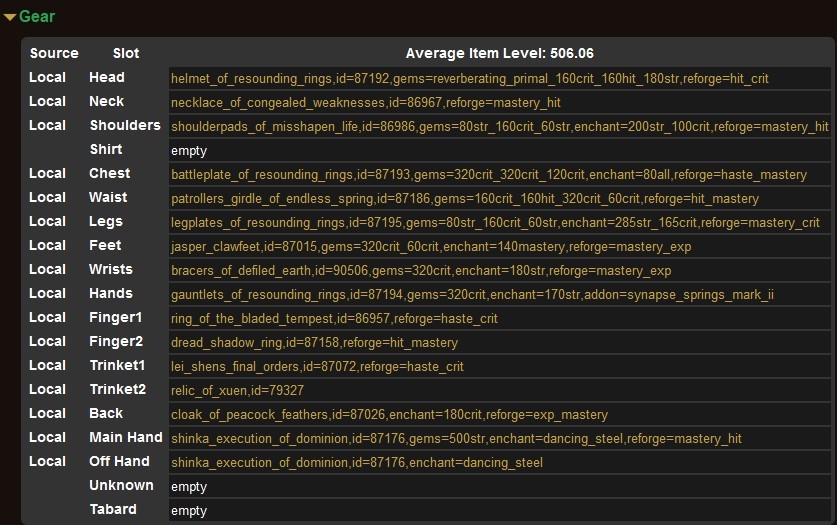Image resolution: width=837 pixels, height=525 pixels.
Task: Collapse the Gear section triangle
Action: [10, 17]
